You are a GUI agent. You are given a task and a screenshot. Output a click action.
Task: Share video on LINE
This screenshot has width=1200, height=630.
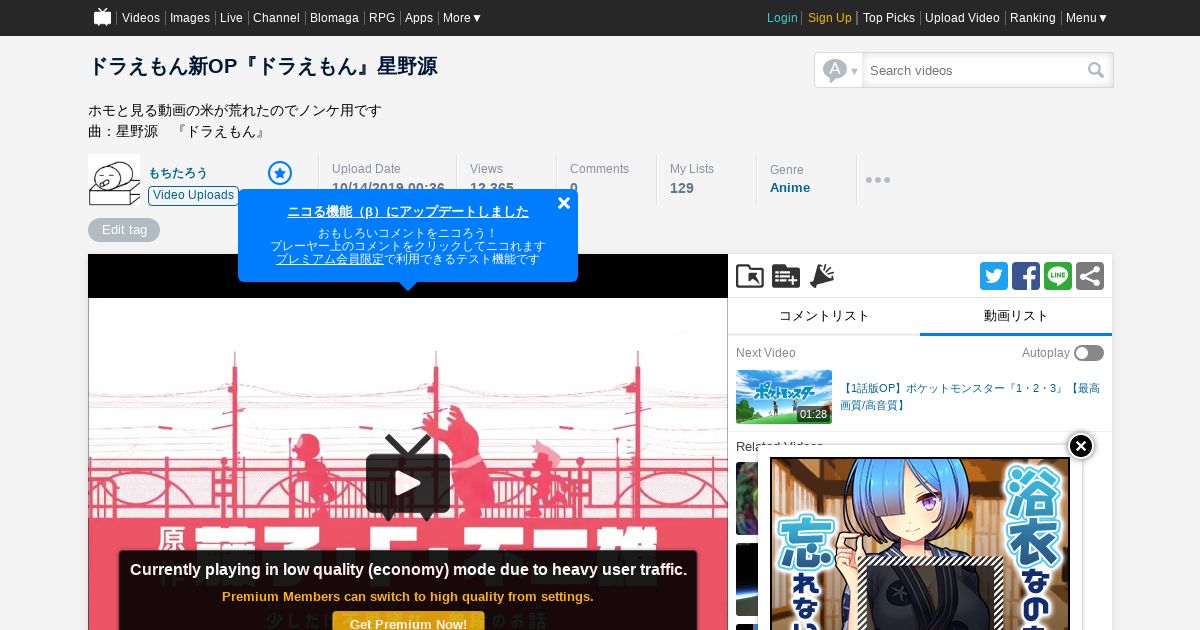[1058, 276]
